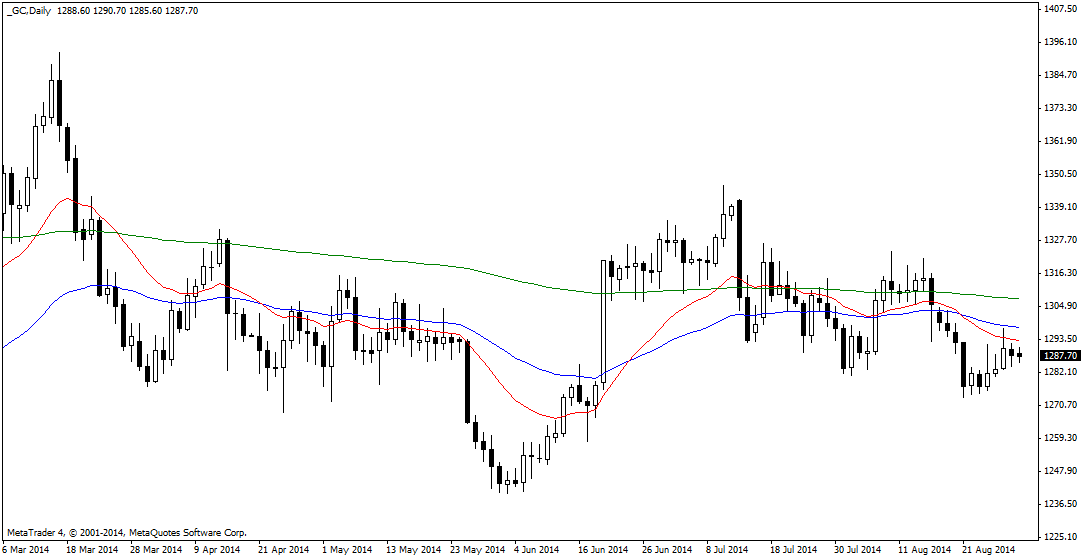Click the 21 Apr 2014 date label
Image resolution: width=1081 pixels, height=558 pixels.
pos(283,550)
